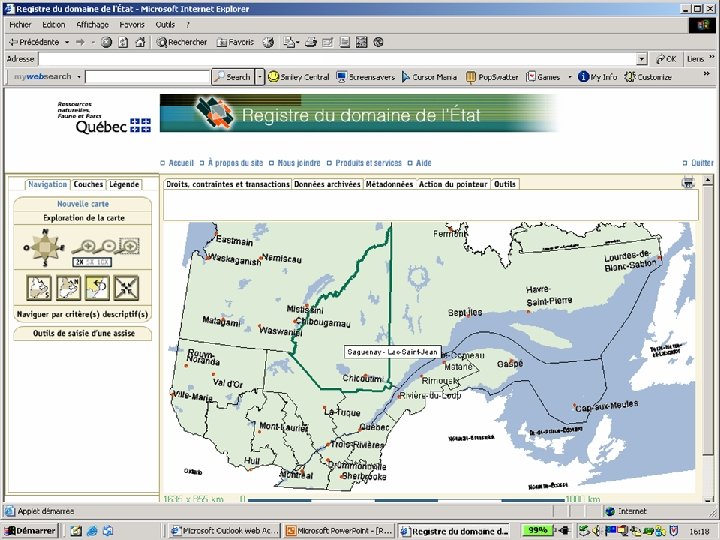Open the Edition menu
Viewport: 720px width, 540px height.
(x=54, y=25)
